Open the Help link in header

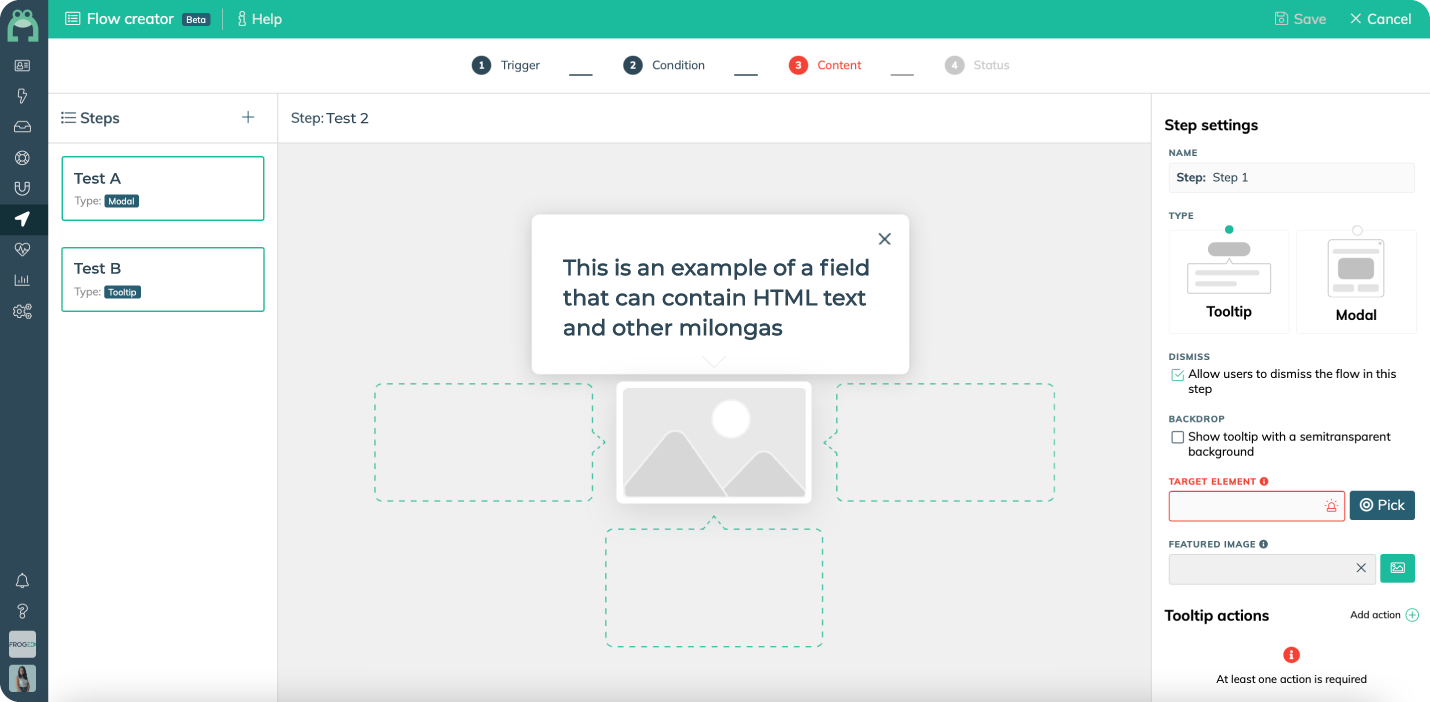click(259, 19)
